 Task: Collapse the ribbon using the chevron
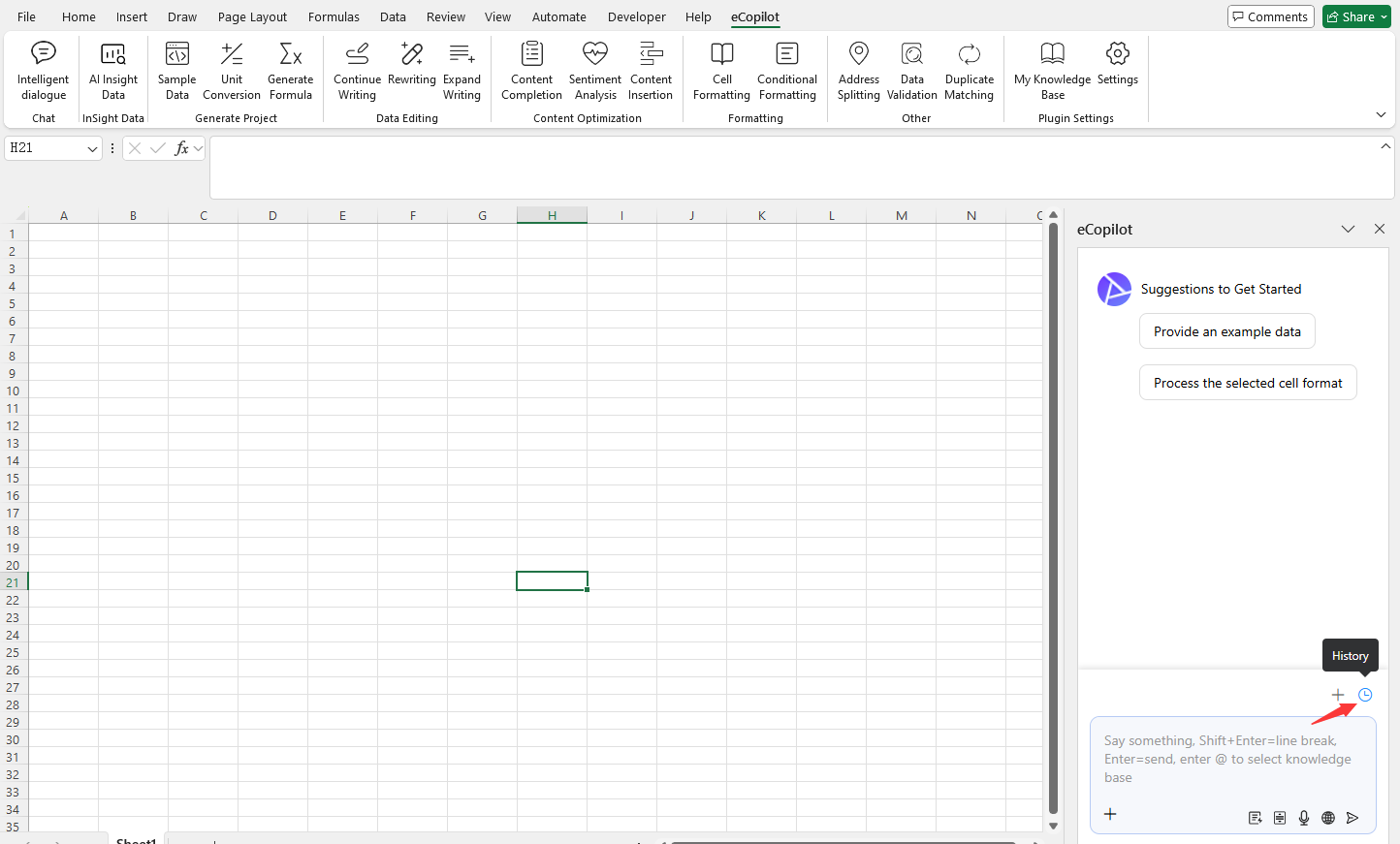point(1381,114)
